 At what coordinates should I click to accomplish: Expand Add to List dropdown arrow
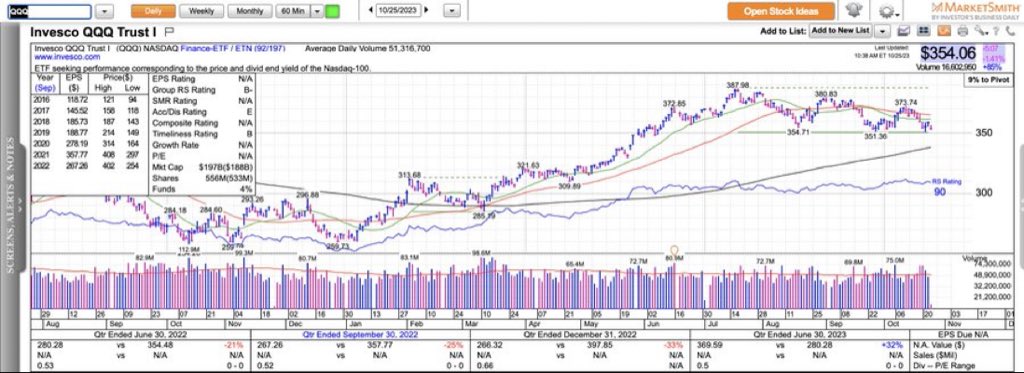coord(882,31)
